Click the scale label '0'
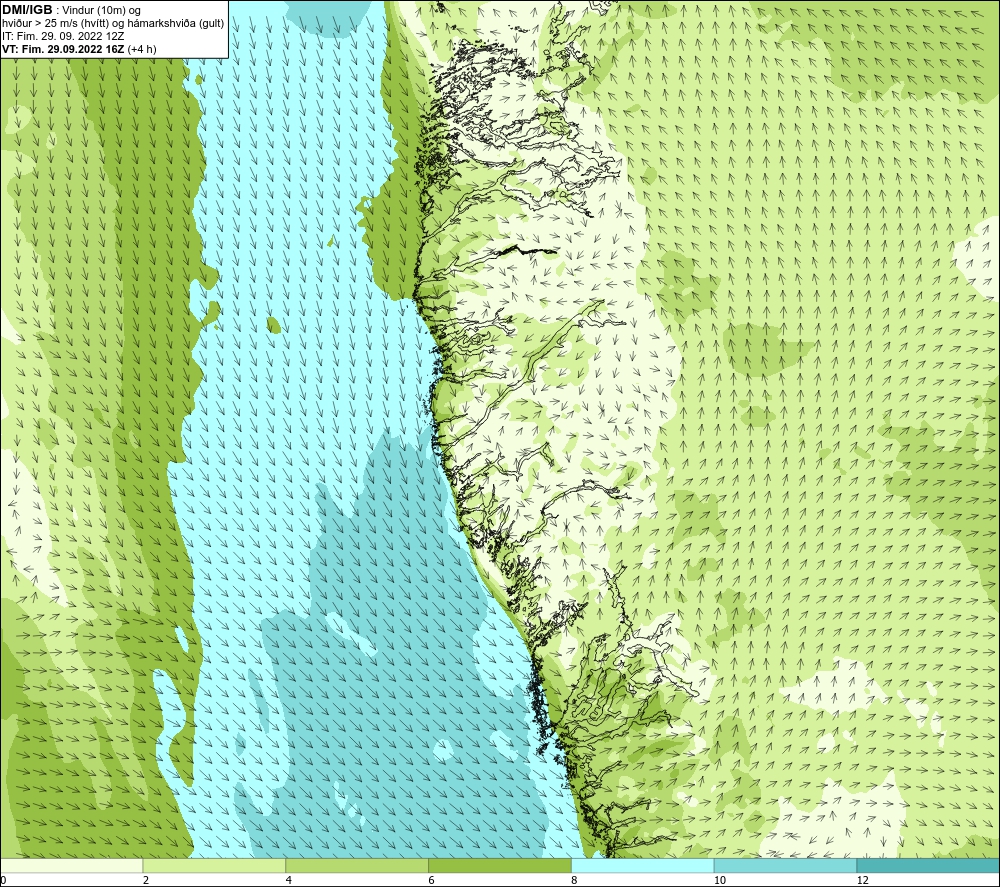The height and width of the screenshot is (887, 1000). pos(3,880)
